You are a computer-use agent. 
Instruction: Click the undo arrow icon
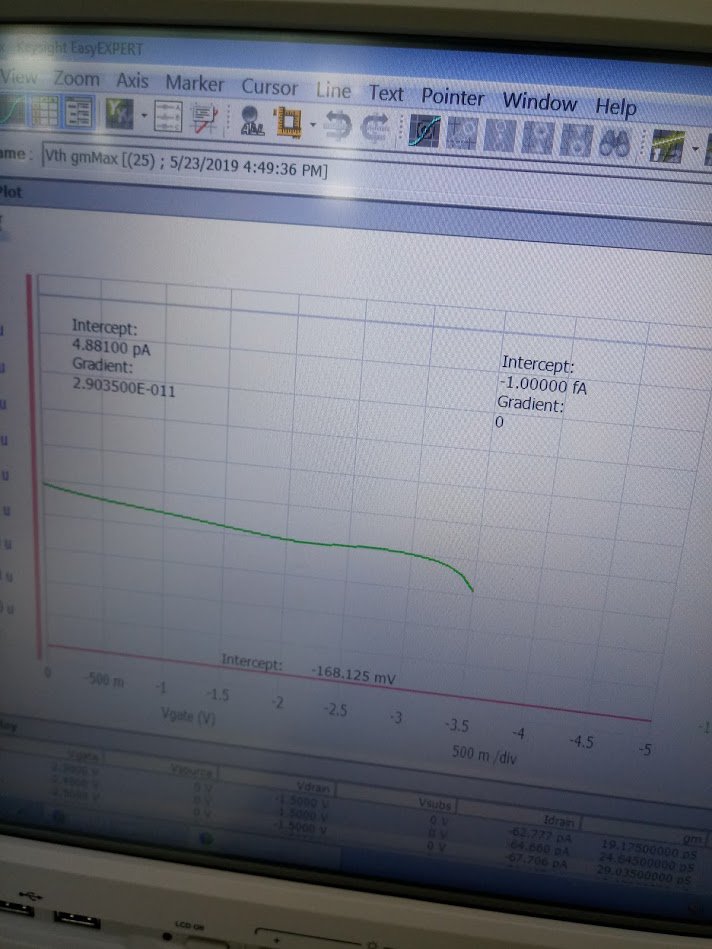(x=337, y=126)
